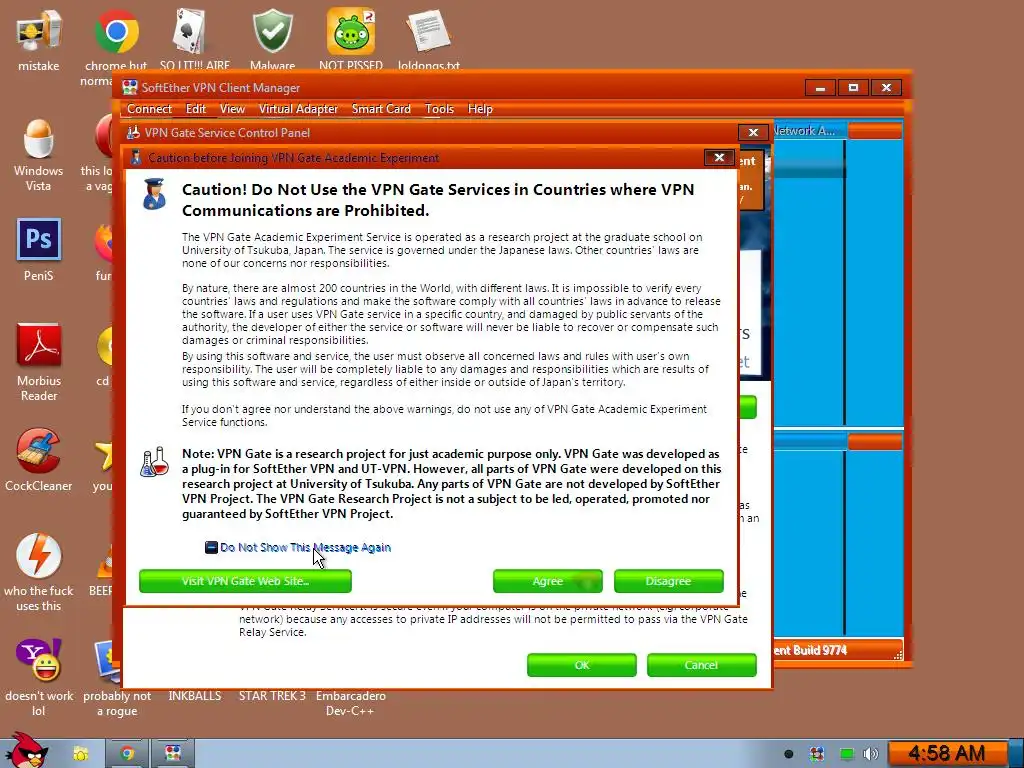Switch to Chrome in the taskbar
The image size is (1024, 768).
127,754
